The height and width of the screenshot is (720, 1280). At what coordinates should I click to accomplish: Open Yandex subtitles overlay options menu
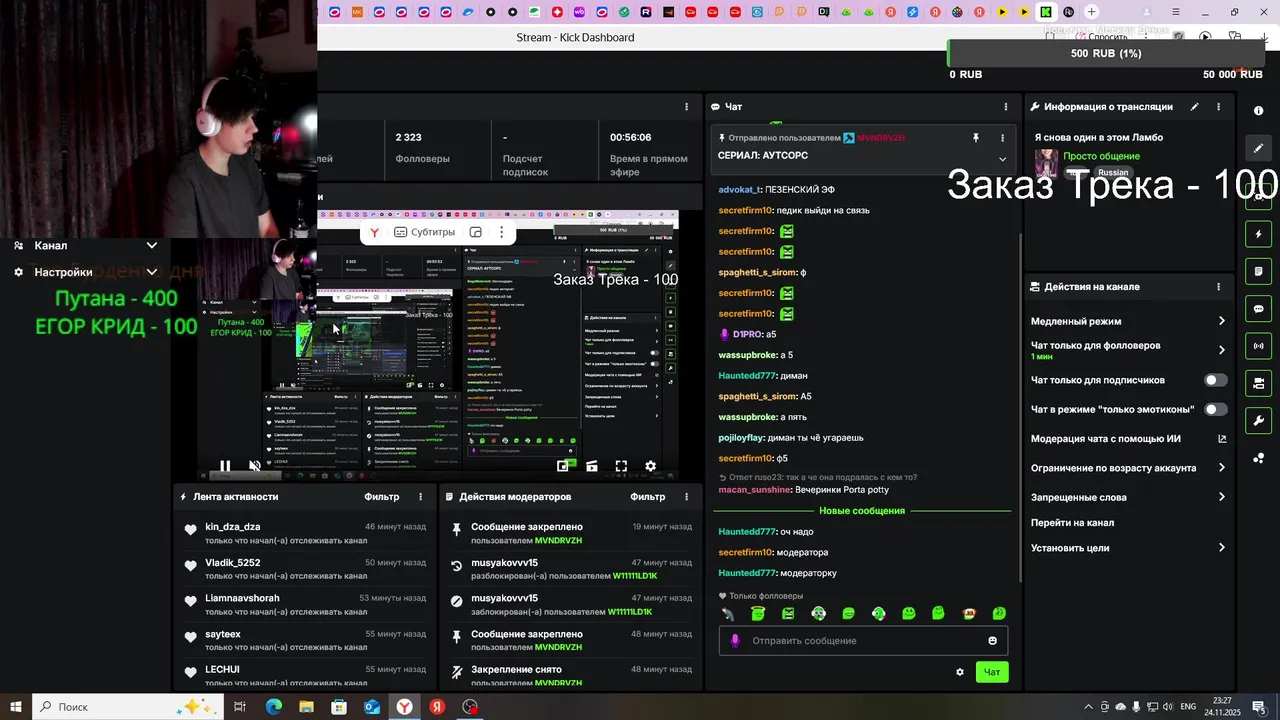pyautogui.click(x=501, y=232)
